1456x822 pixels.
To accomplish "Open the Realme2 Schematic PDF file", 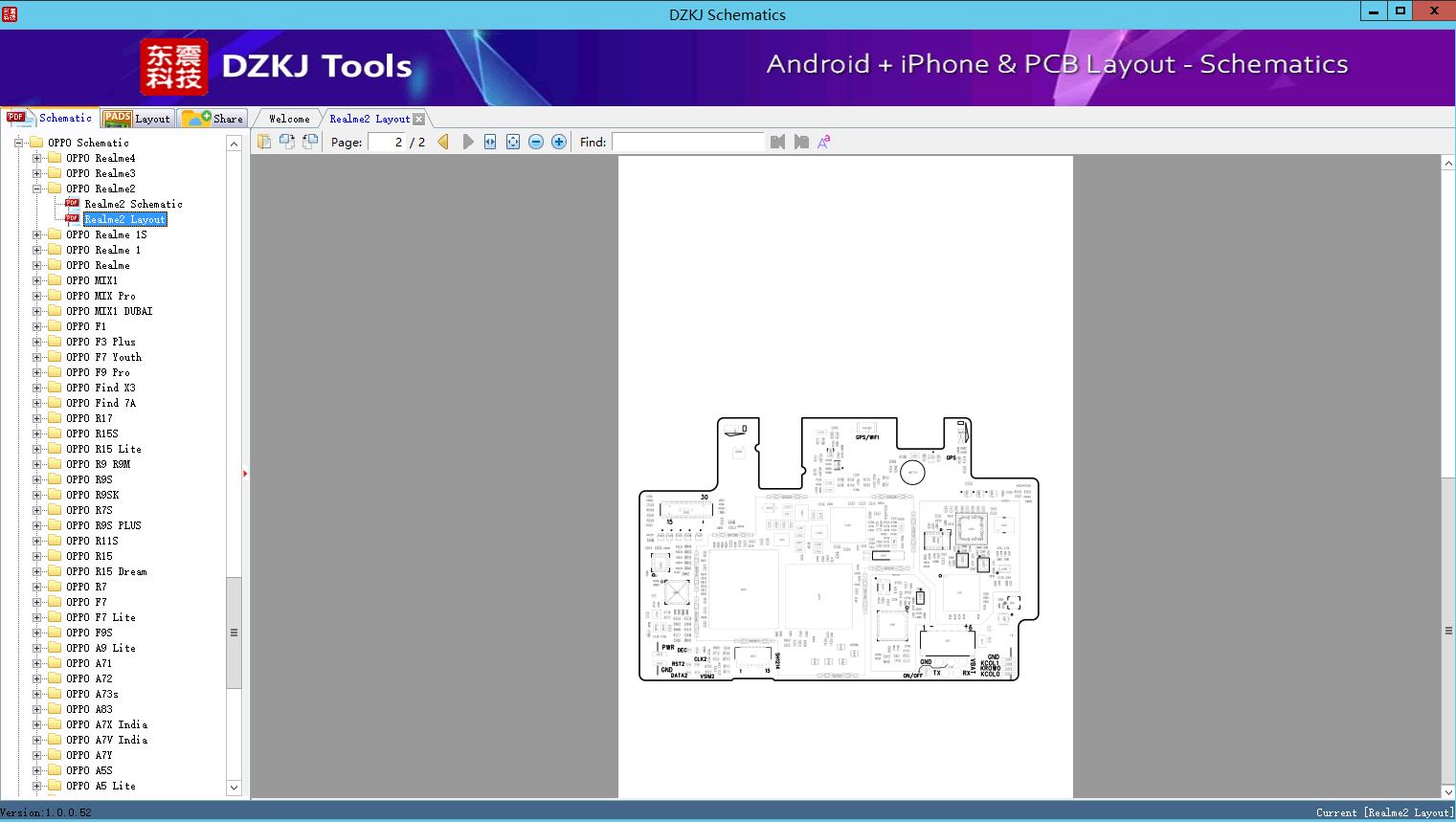I will (132, 204).
